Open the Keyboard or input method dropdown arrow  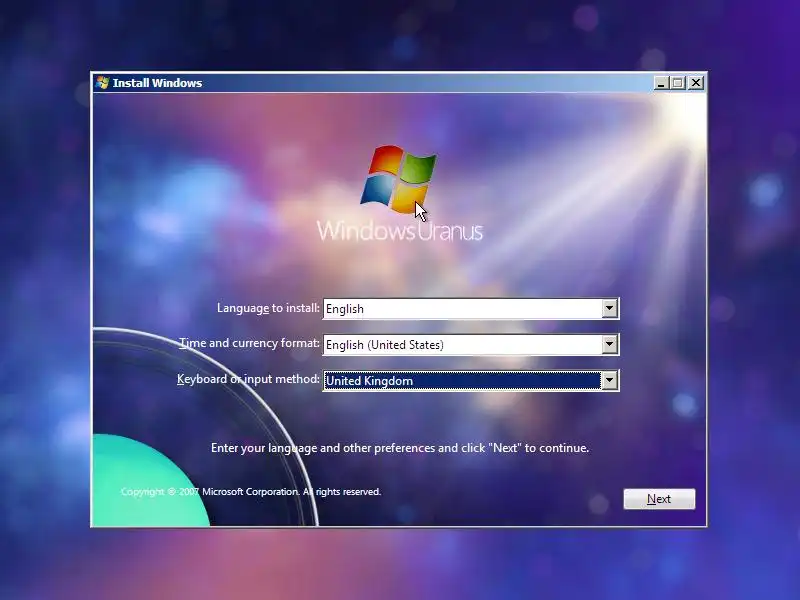609,380
